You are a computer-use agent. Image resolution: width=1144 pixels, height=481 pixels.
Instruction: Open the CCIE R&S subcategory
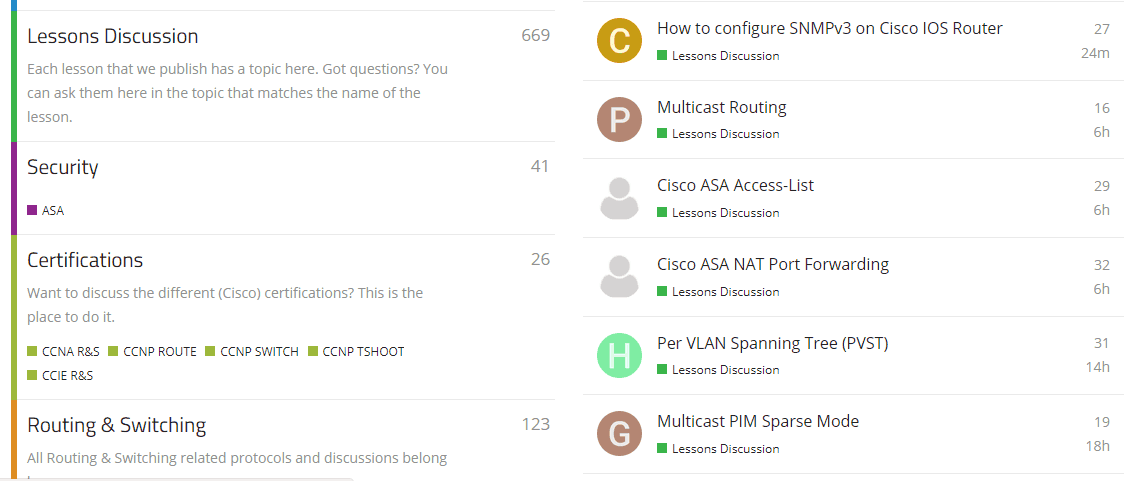67,376
